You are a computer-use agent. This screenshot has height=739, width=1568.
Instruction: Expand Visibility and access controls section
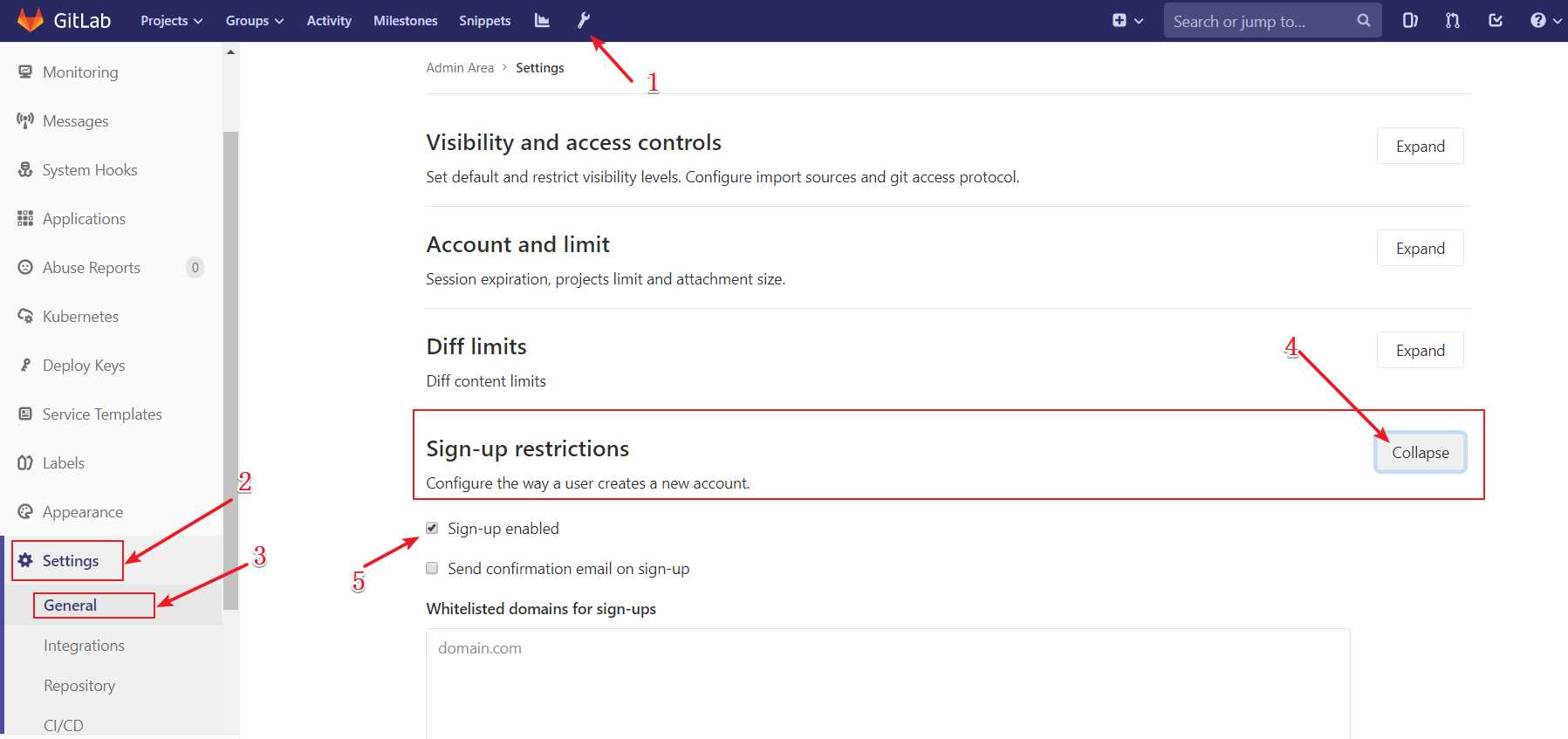click(x=1420, y=146)
